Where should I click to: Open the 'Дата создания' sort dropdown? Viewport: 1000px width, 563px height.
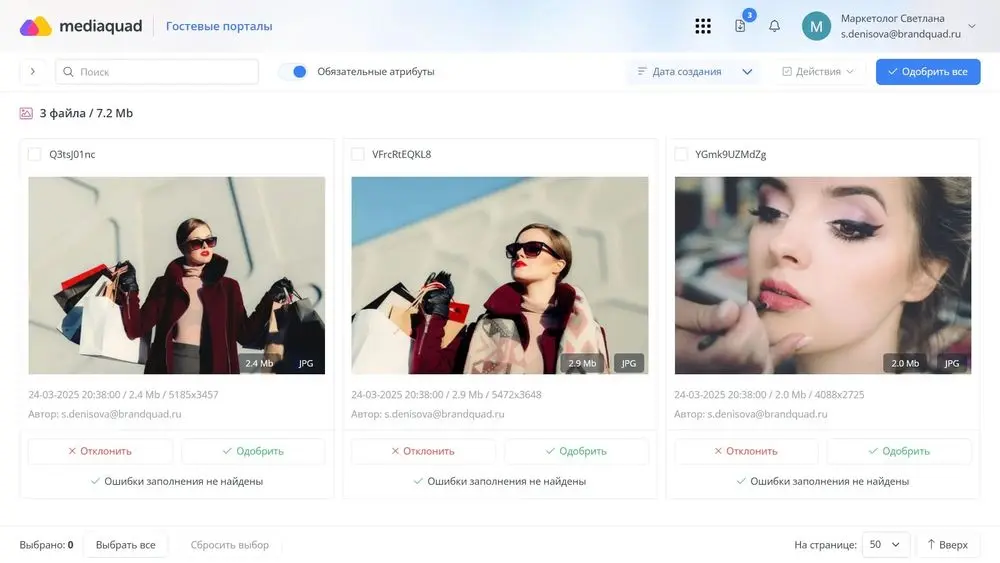click(695, 71)
